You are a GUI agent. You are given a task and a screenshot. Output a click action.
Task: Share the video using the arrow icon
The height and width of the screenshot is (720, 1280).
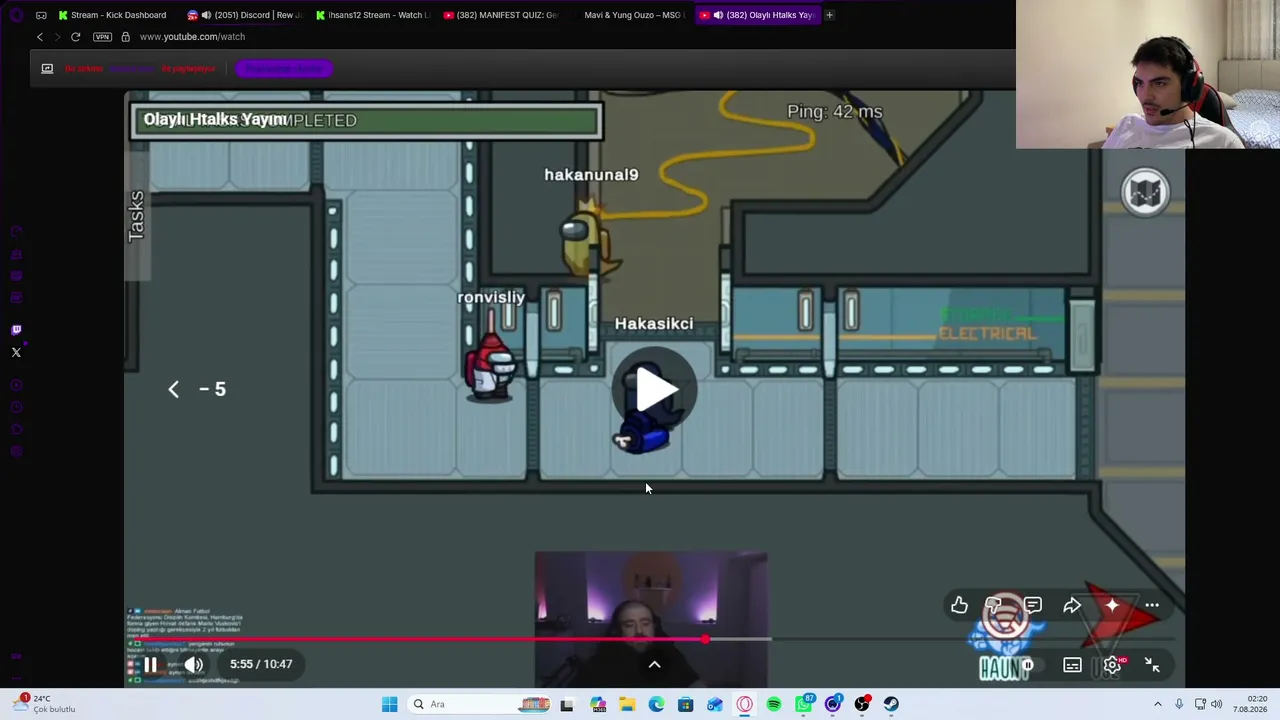[1072, 605]
